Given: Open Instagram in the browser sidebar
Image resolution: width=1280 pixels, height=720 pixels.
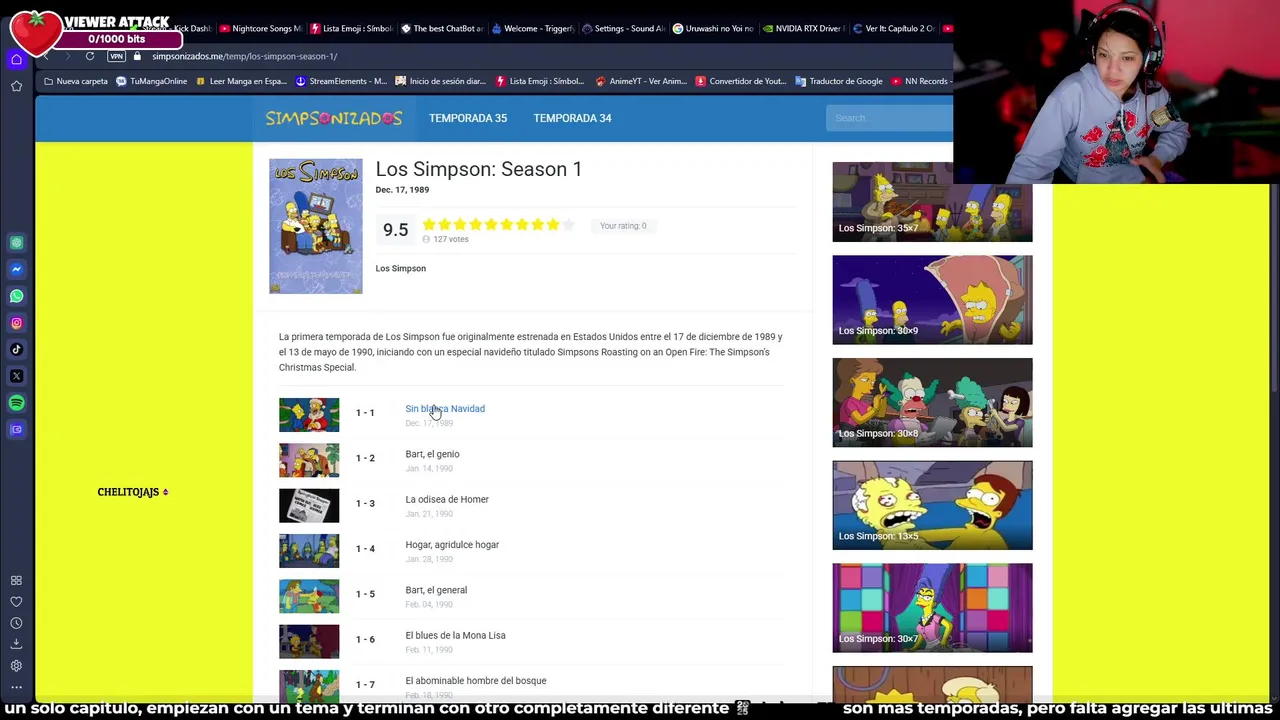Looking at the screenshot, I should click(x=16, y=323).
